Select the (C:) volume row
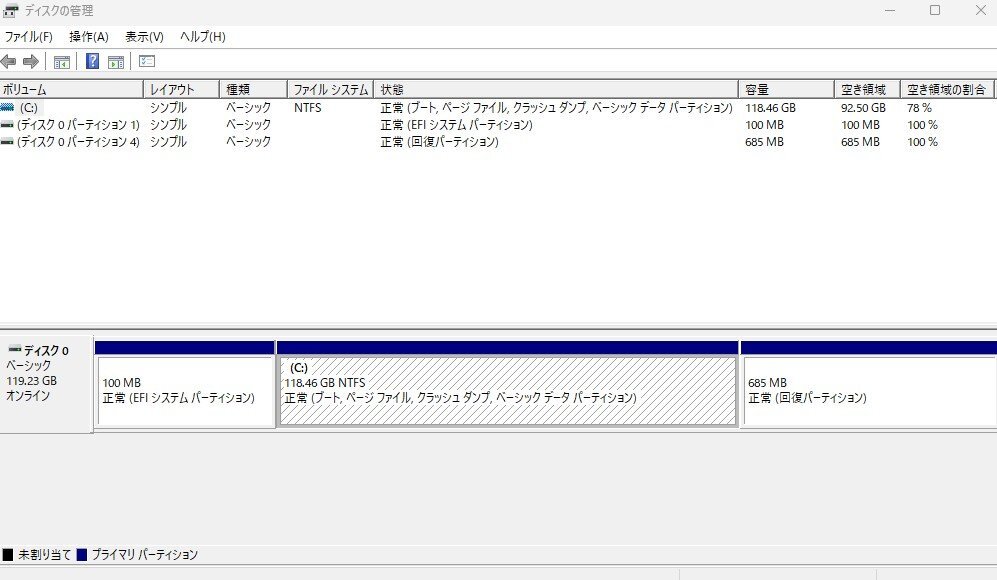The height and width of the screenshot is (580, 997). (x=498, y=107)
